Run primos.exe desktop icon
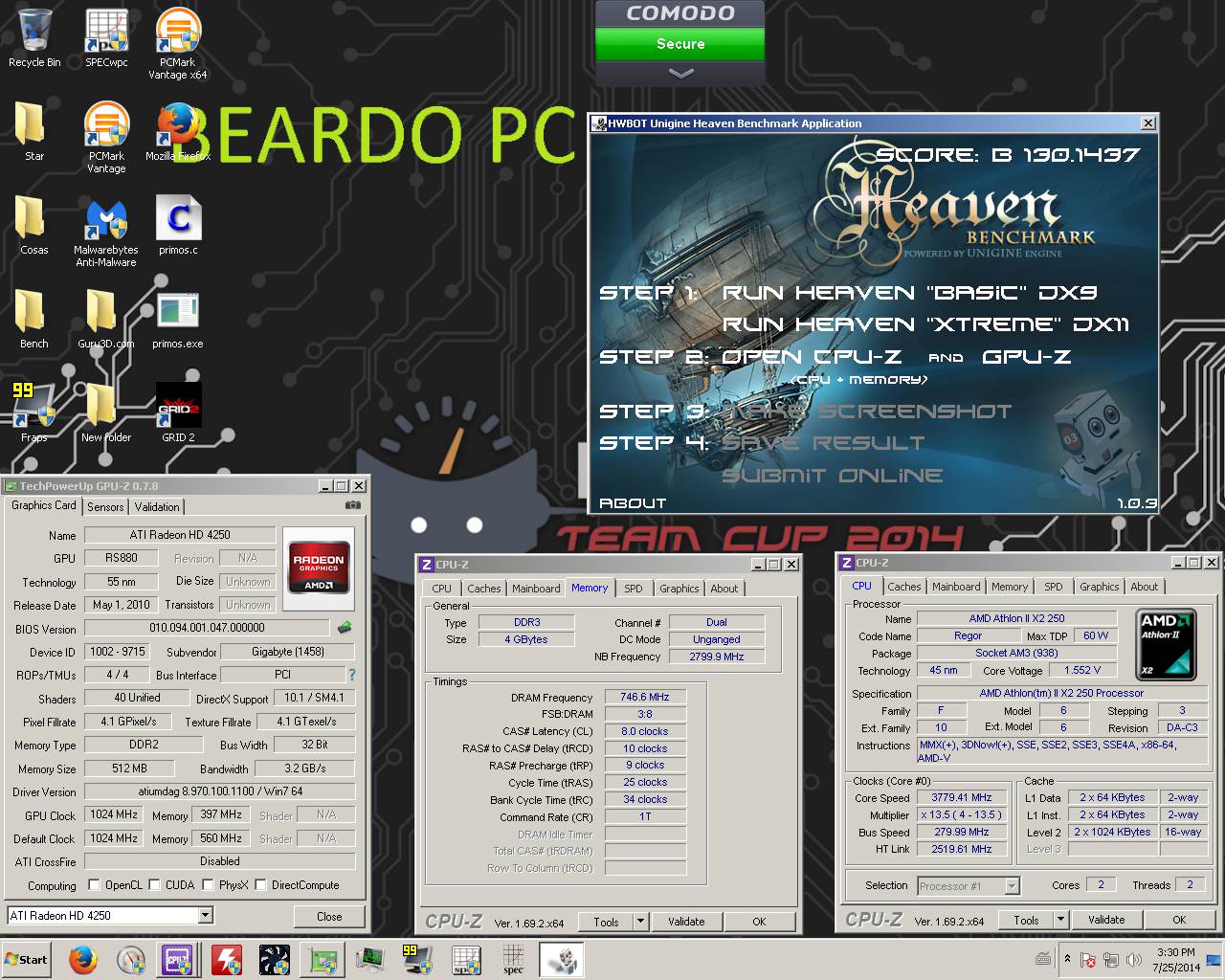The height and width of the screenshot is (980, 1225). tap(178, 320)
